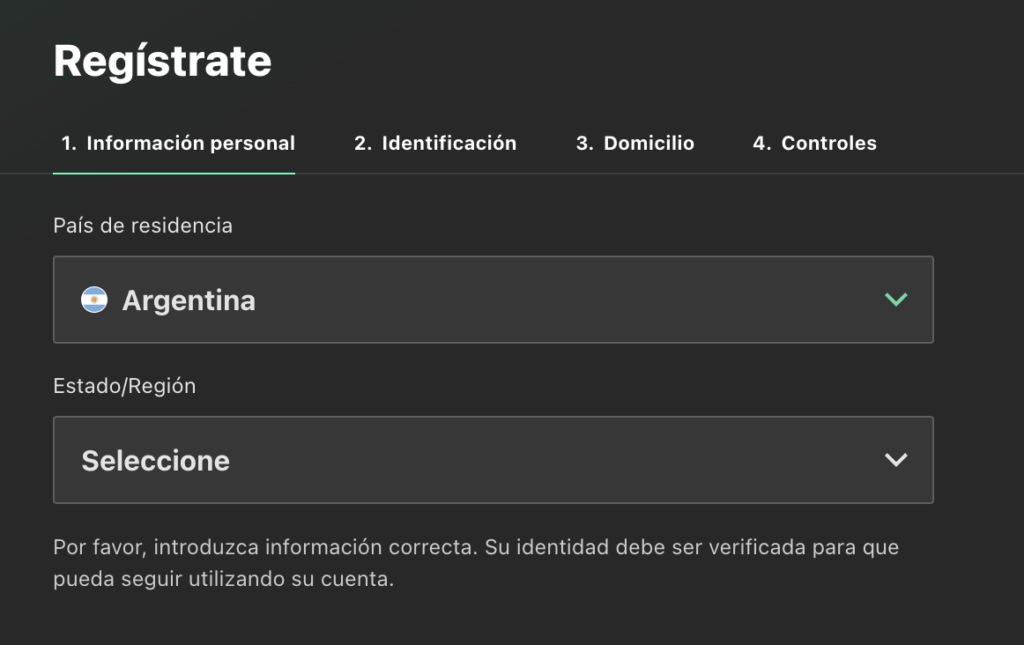This screenshot has width=1024, height=645.
Task: Click the País de residencia field label
Action: tap(142, 225)
